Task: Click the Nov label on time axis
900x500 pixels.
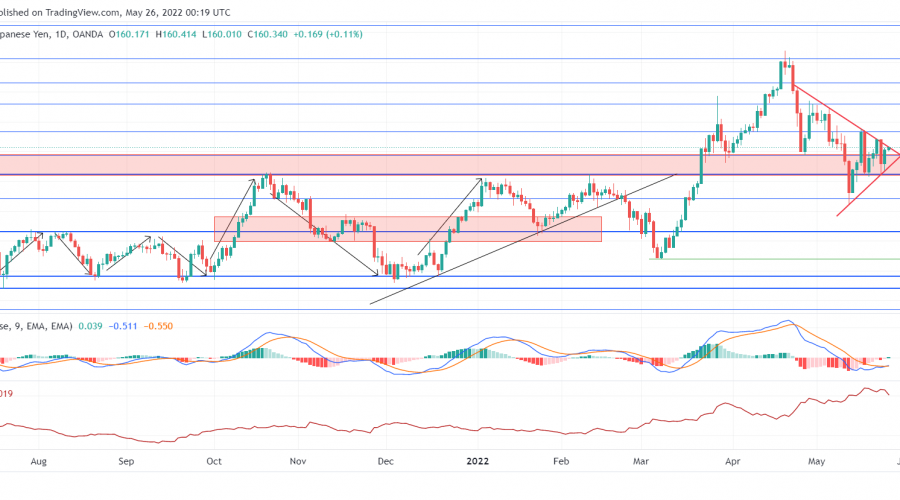Action: pyautogui.click(x=298, y=462)
